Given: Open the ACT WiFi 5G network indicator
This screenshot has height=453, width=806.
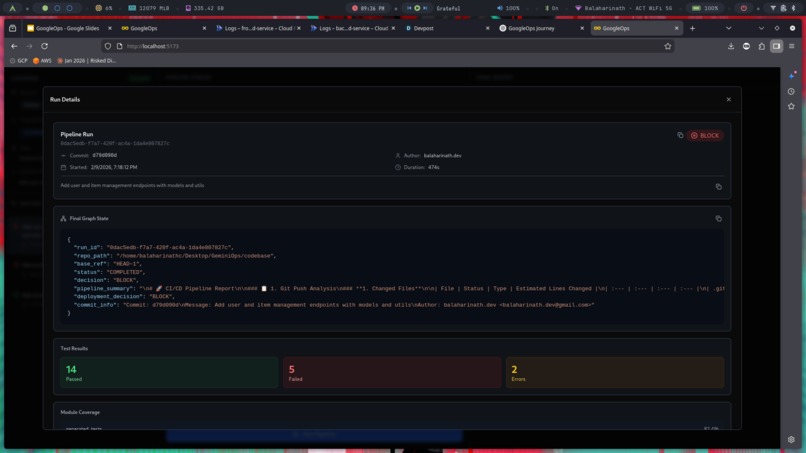Looking at the screenshot, I should (x=623, y=8).
